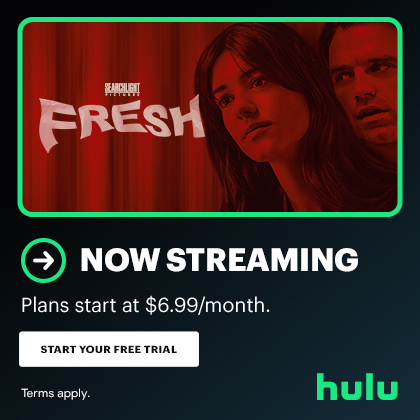Click the green hulu logo
This screenshot has height=420, width=420.
pos(357,386)
